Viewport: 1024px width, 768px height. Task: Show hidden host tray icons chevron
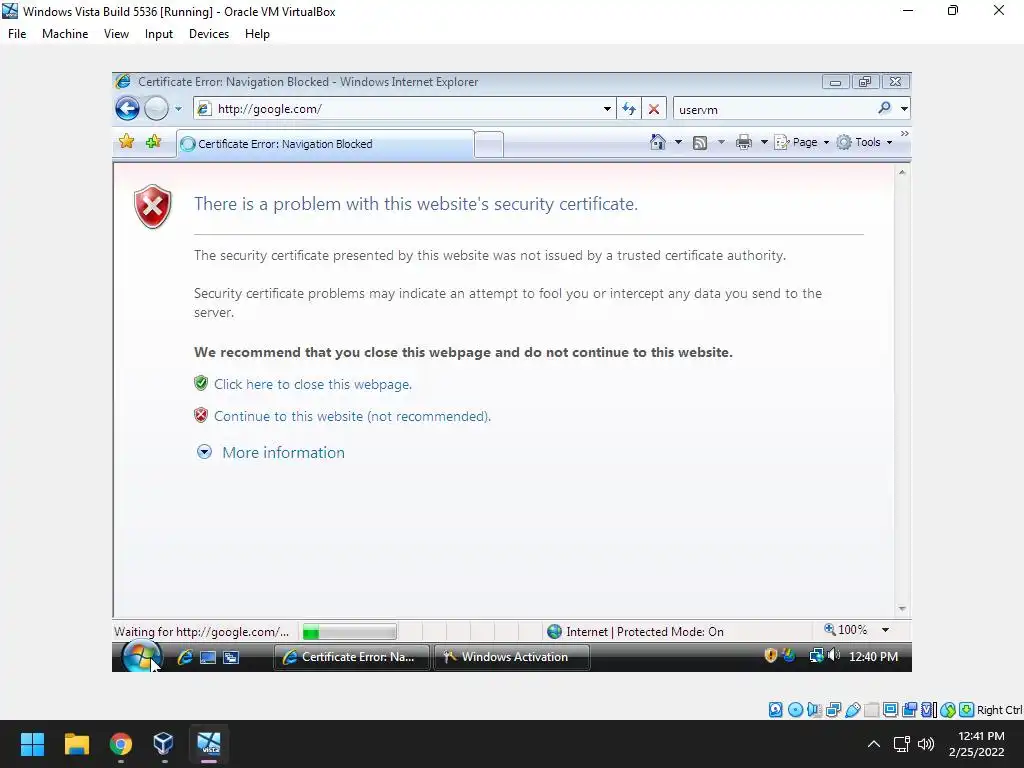[x=873, y=744]
